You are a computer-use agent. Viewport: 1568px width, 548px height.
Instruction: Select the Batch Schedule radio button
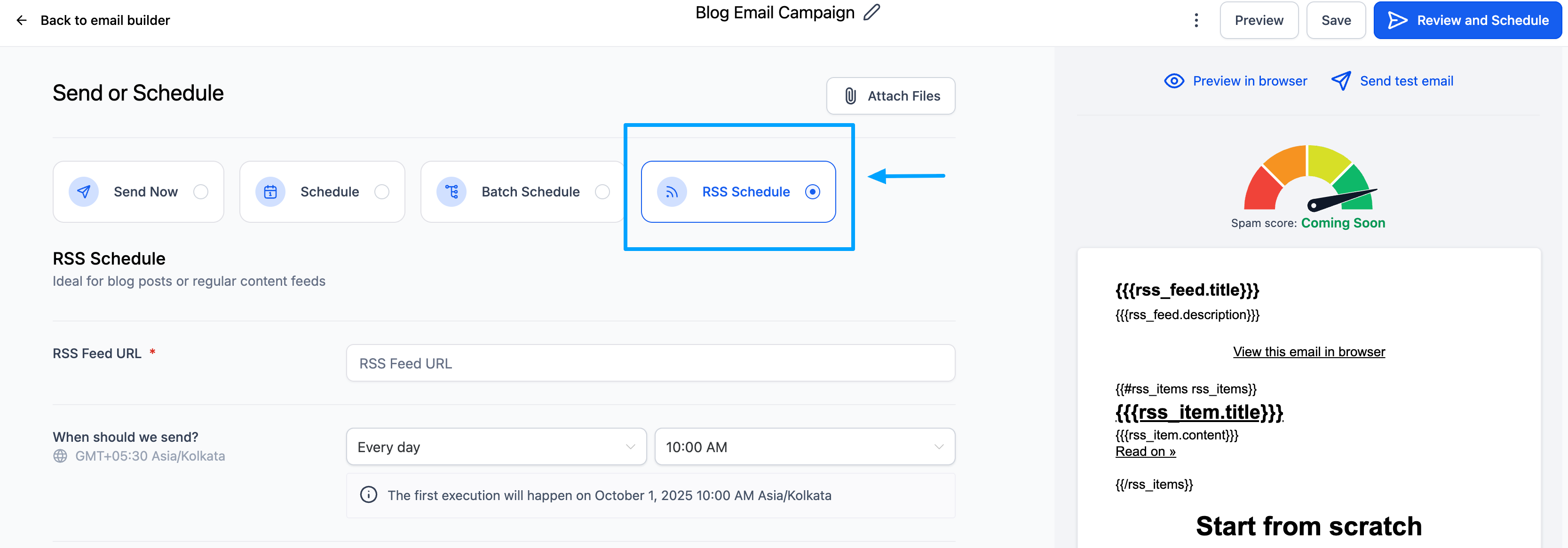coord(602,192)
